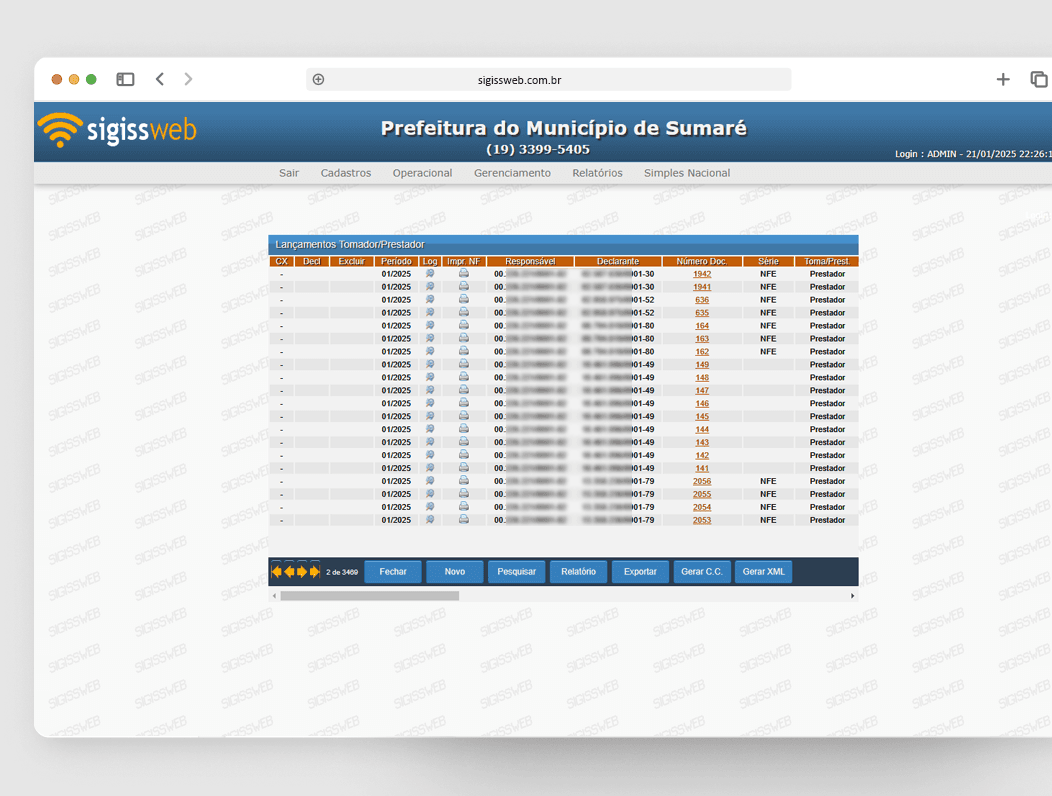
Task: Jump to the last page of records
Action: tap(314, 571)
